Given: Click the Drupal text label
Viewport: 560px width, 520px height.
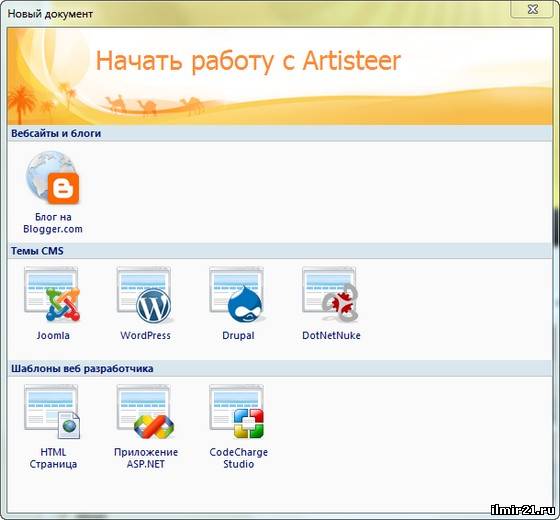Looking at the screenshot, I should point(238,335).
